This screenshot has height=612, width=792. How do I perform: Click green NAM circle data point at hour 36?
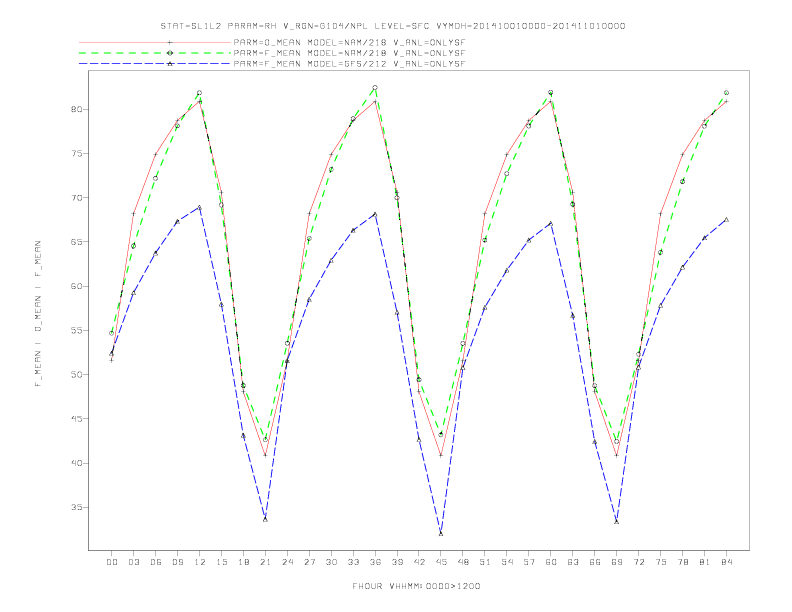[375, 88]
